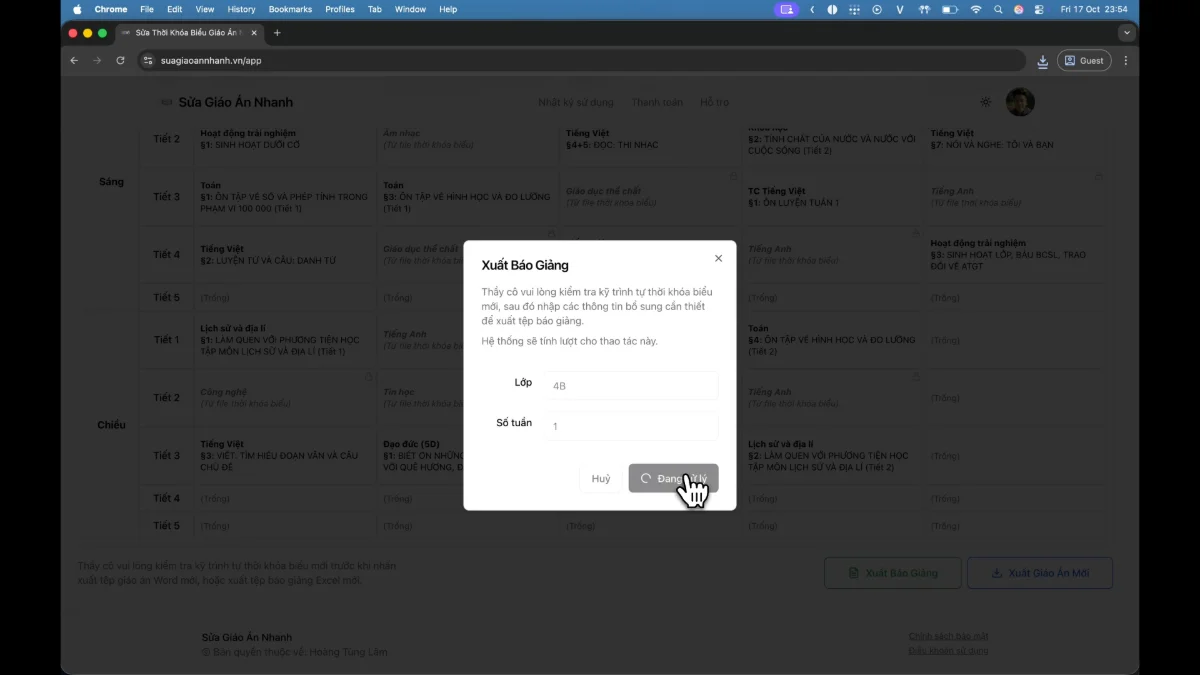
Task: Open Spotlight search from the menu bar
Action: tap(997, 9)
